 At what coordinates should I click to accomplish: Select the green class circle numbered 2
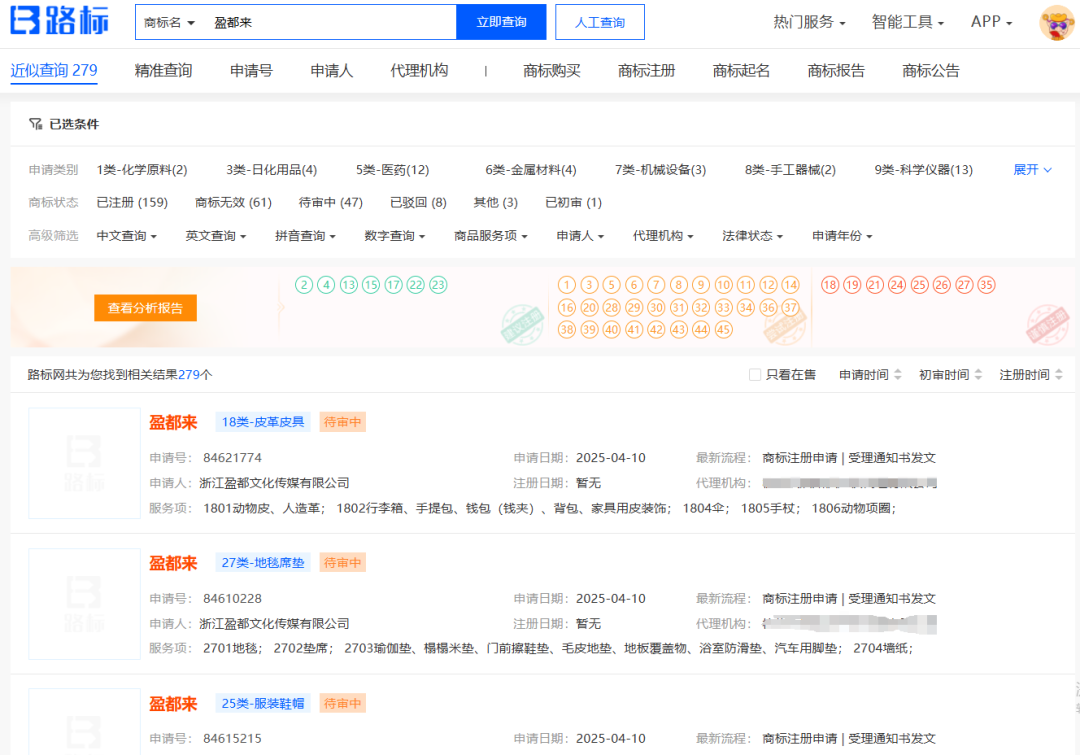pos(304,285)
